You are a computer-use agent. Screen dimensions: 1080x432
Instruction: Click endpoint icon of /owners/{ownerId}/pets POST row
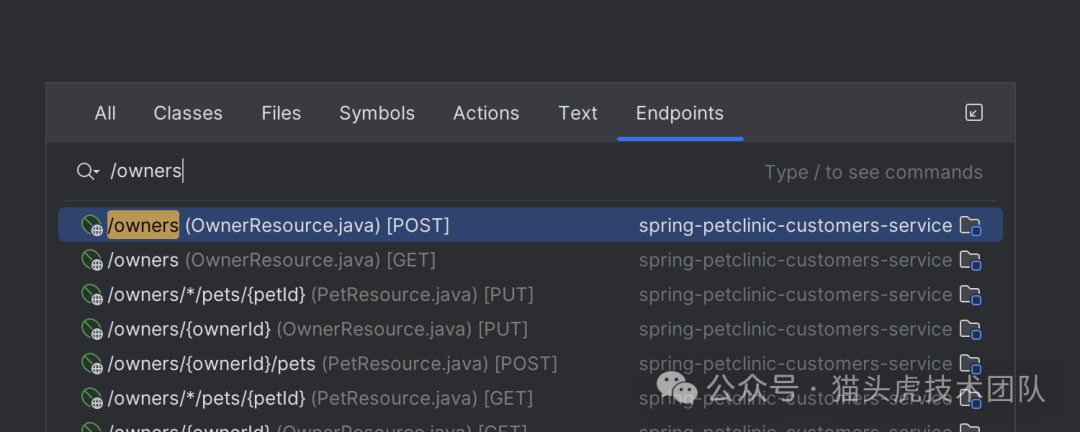coord(92,364)
